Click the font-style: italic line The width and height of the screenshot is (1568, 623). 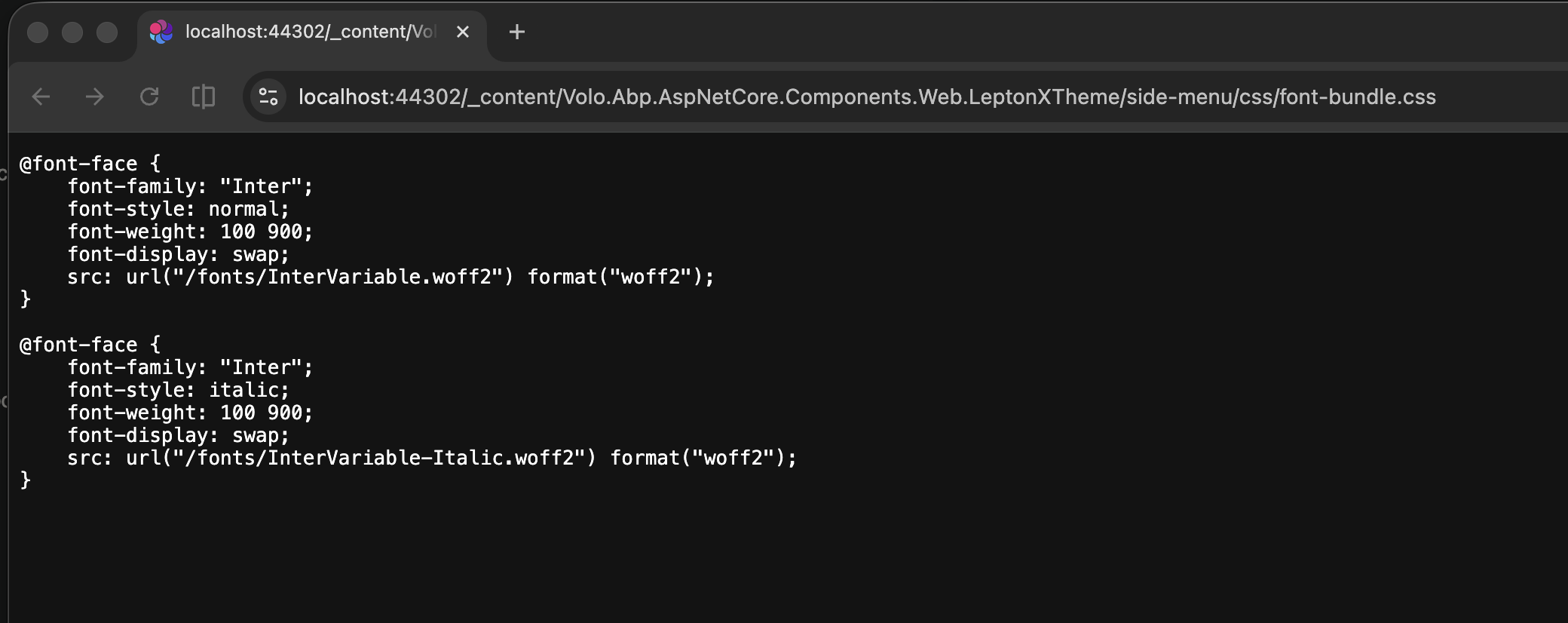(x=179, y=390)
